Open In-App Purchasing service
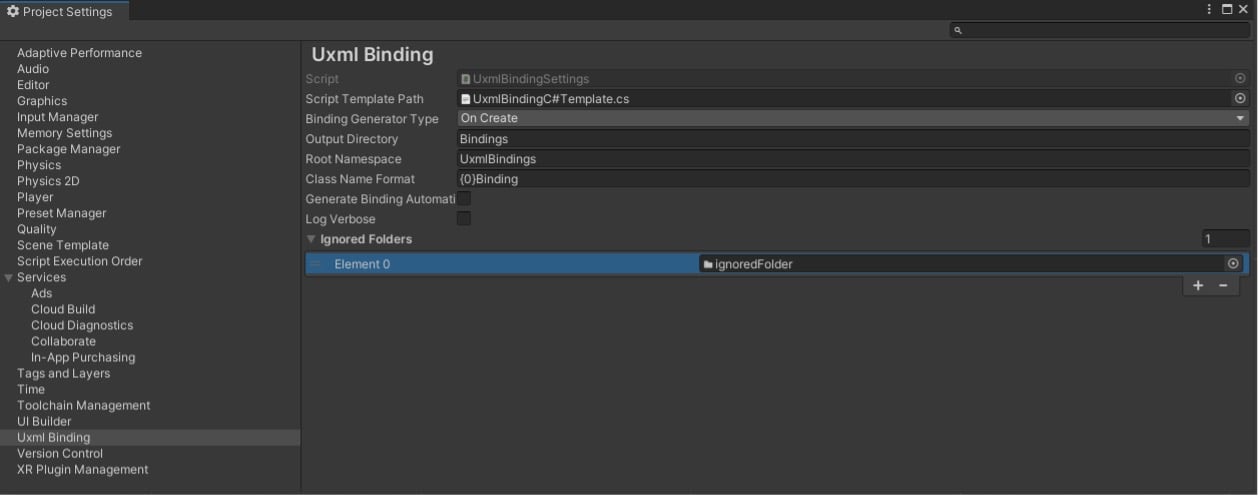 click(83, 357)
